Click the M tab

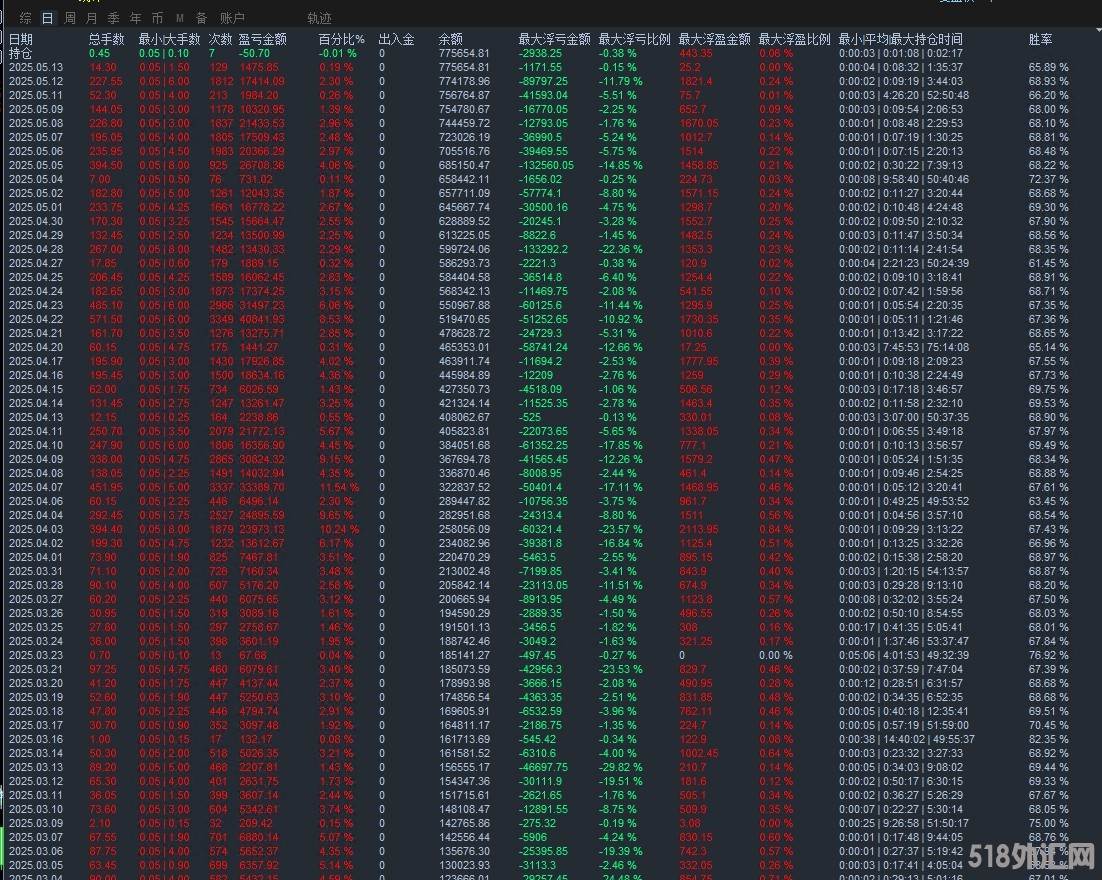tap(180, 18)
